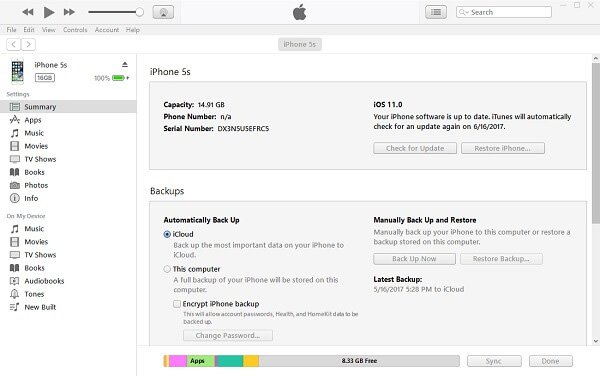Click the Capacity value 14.91 GB
This screenshot has width=600, height=376.
click(211, 105)
